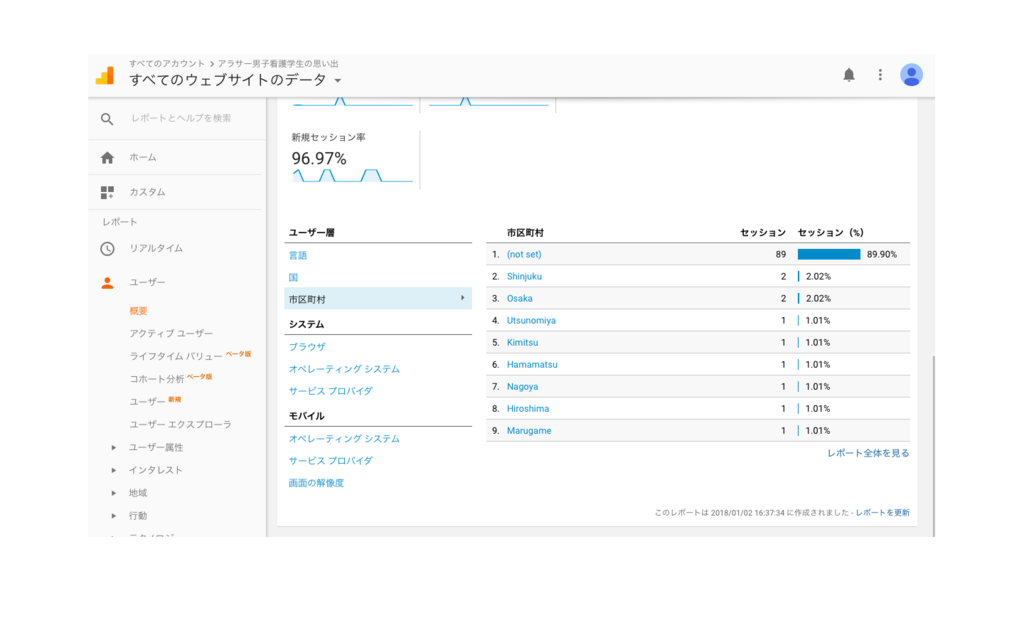Click the すべてのアカウント breadcrumb

pyautogui.click(x=167, y=63)
